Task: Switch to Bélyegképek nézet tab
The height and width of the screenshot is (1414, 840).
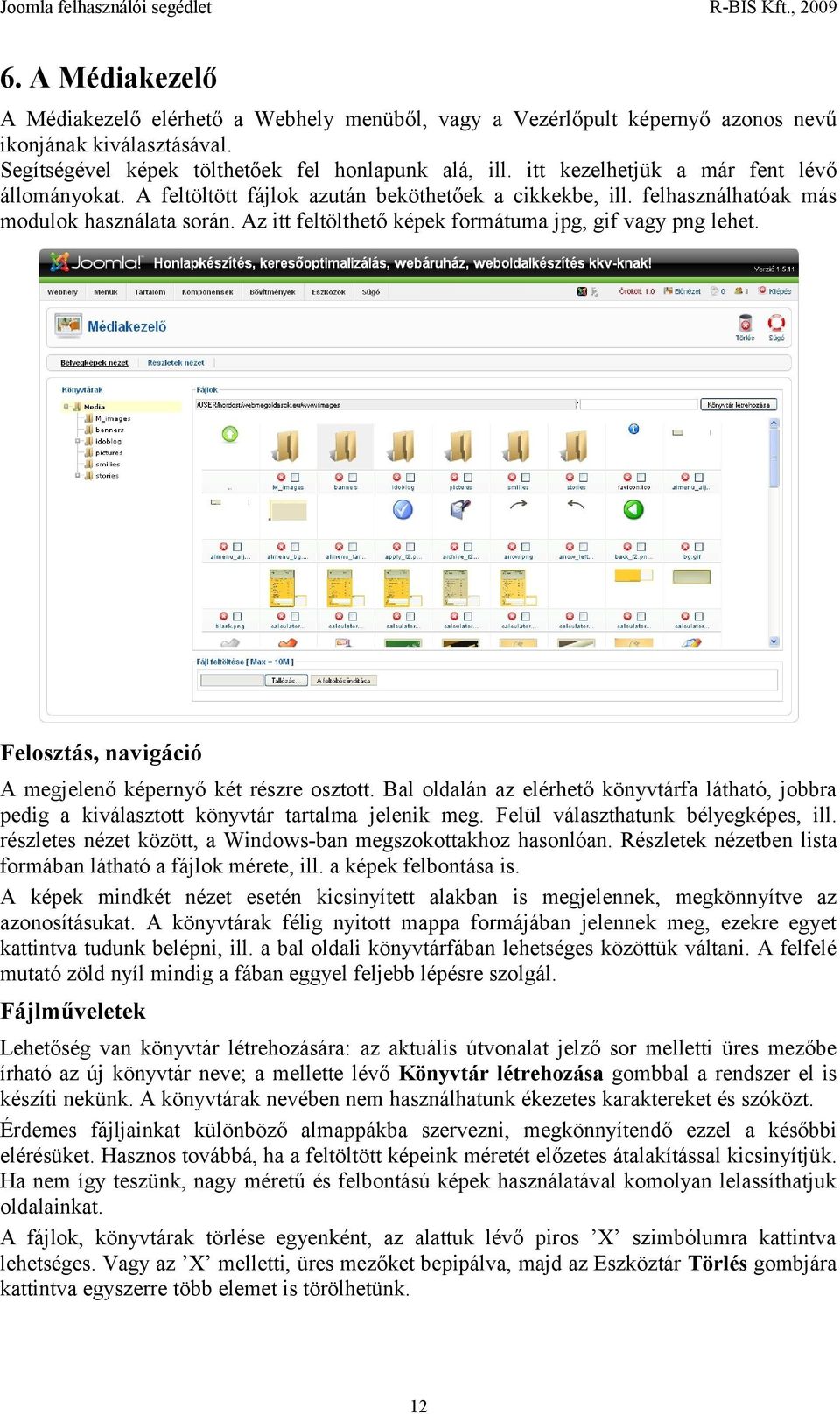Action: [94, 362]
